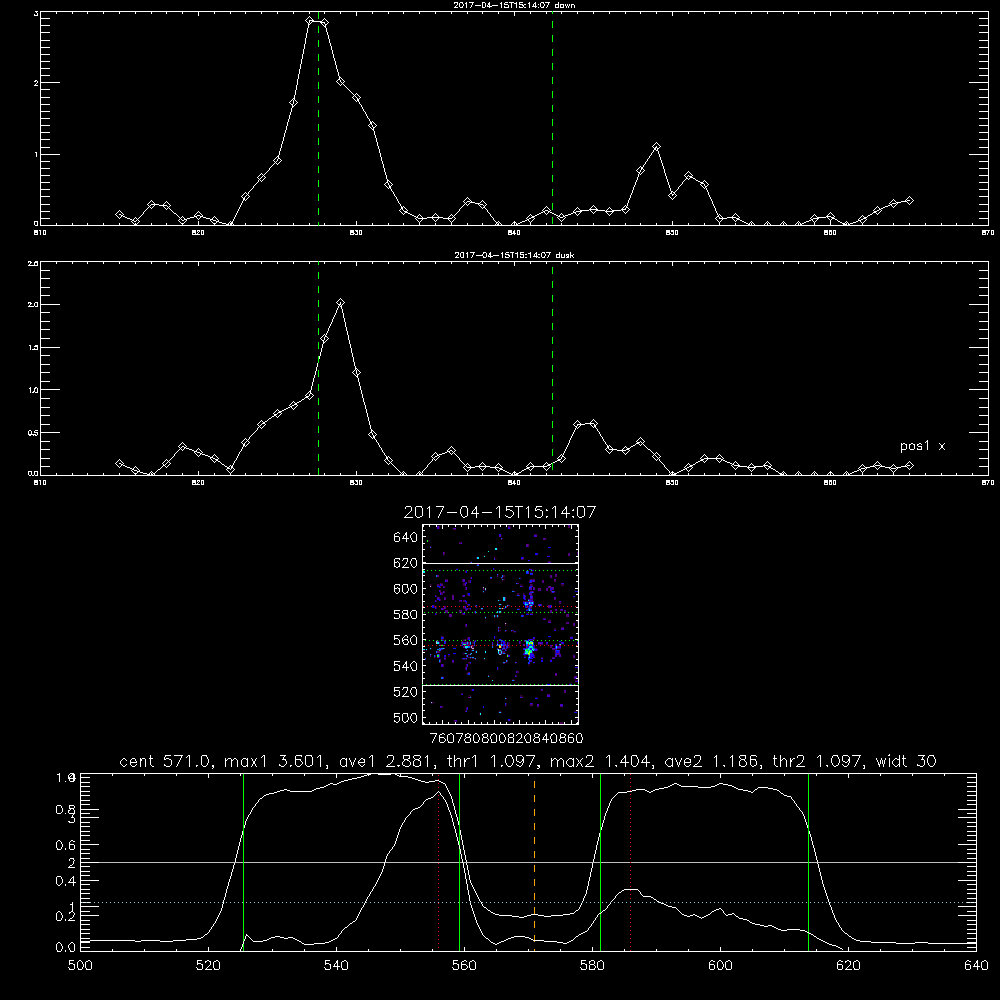The width and height of the screenshot is (1000, 1000).
Task: Click the x-axis label 520 on bottom plot
Action: click(208, 966)
